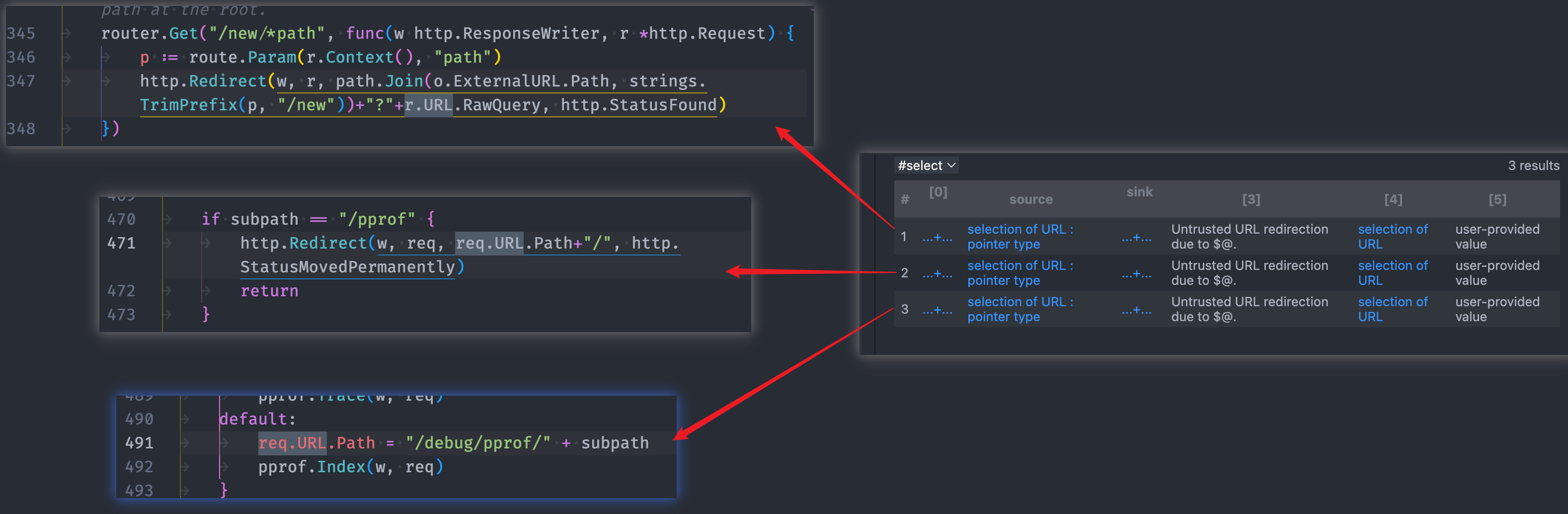The width and height of the screenshot is (1568, 514).
Task: Select row 1 message 'Untrusted URL redirection due to $@.'
Action: click(x=1249, y=236)
